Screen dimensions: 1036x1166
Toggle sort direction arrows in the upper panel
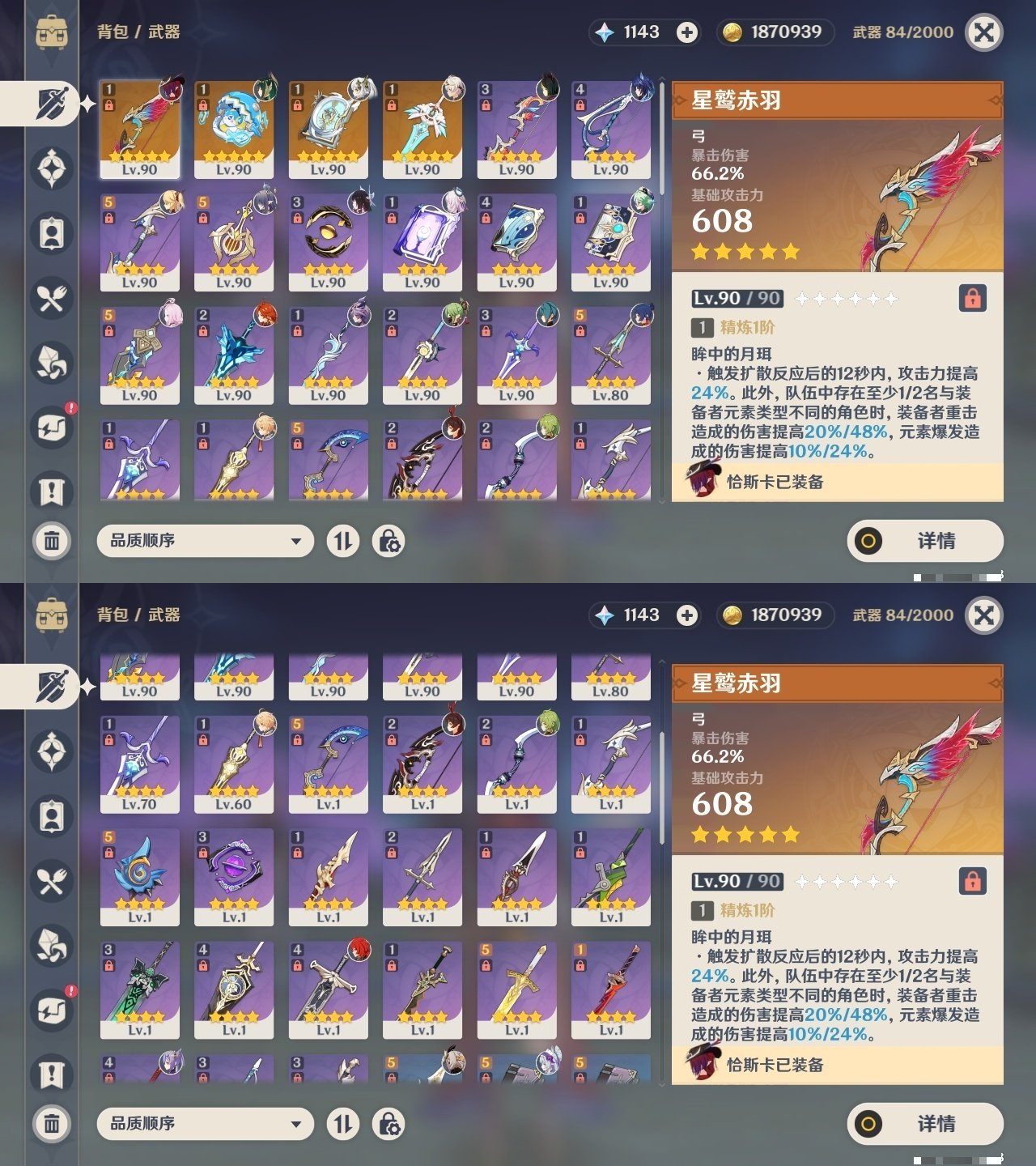pyautogui.click(x=343, y=541)
